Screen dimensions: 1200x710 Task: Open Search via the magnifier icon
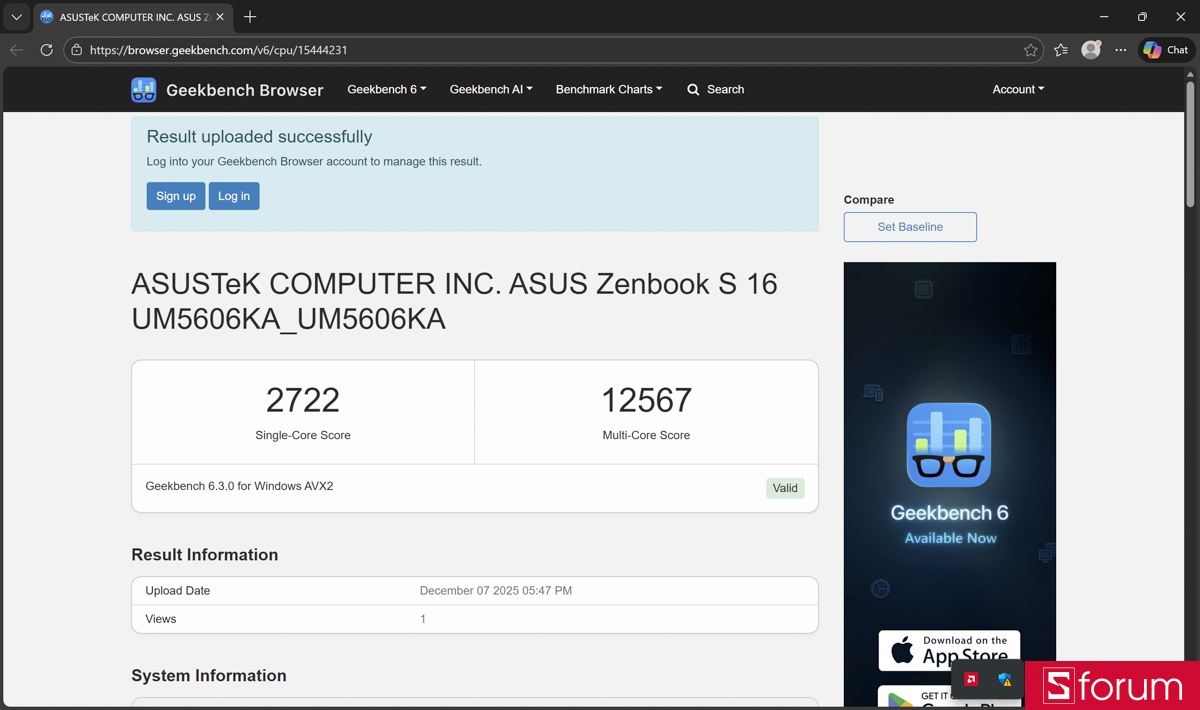tap(693, 89)
